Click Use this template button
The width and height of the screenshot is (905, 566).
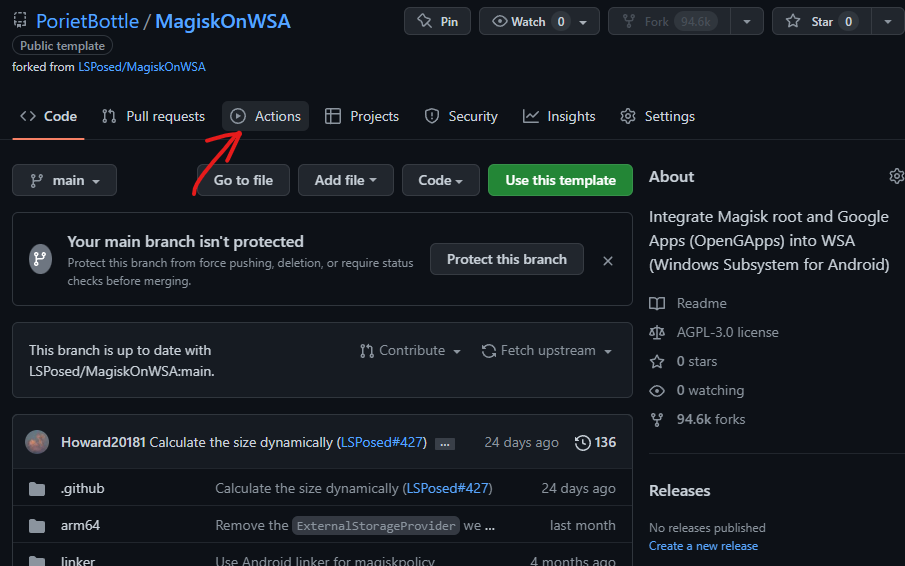point(560,180)
